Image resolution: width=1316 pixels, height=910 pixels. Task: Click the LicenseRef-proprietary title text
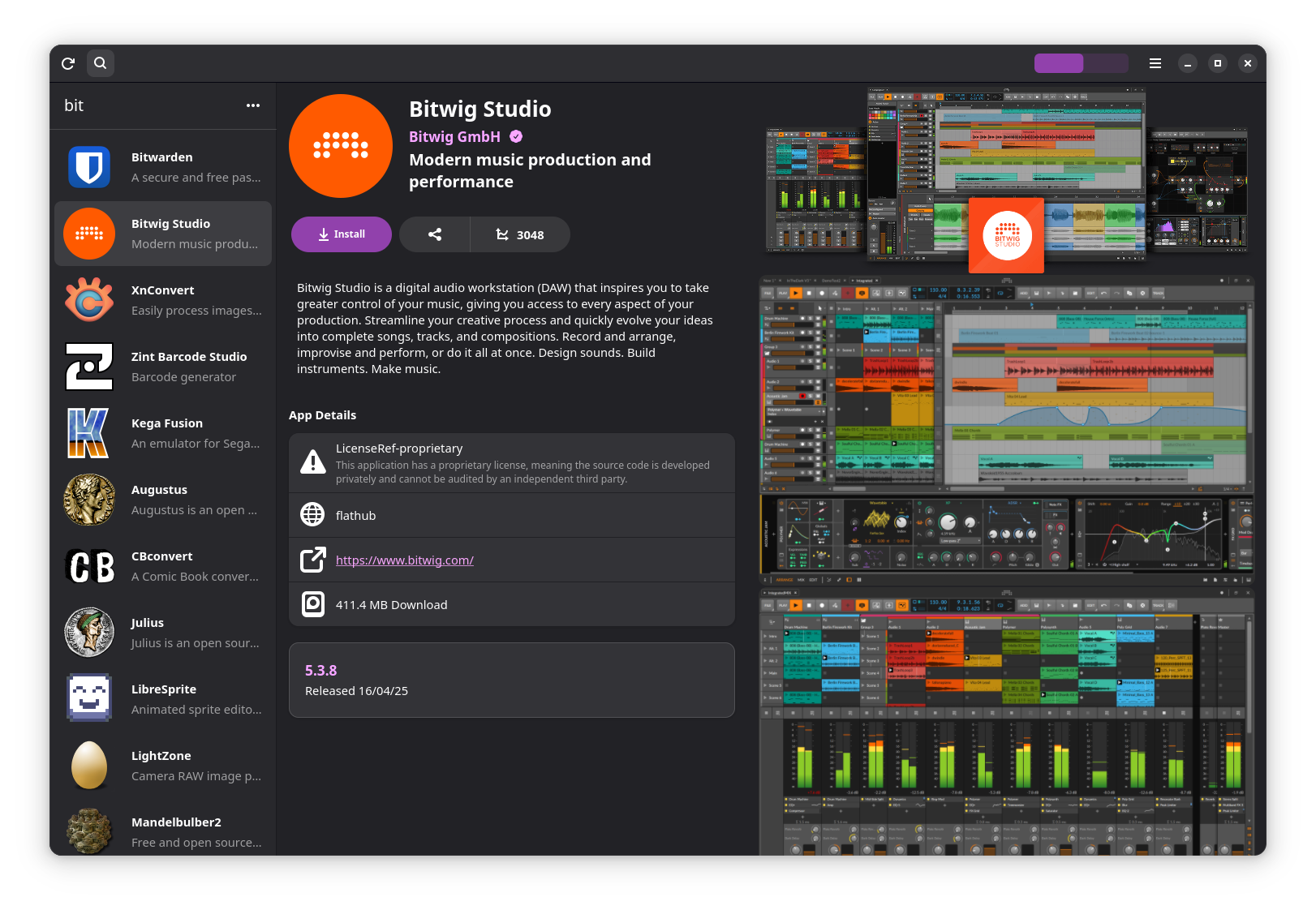[399, 449]
